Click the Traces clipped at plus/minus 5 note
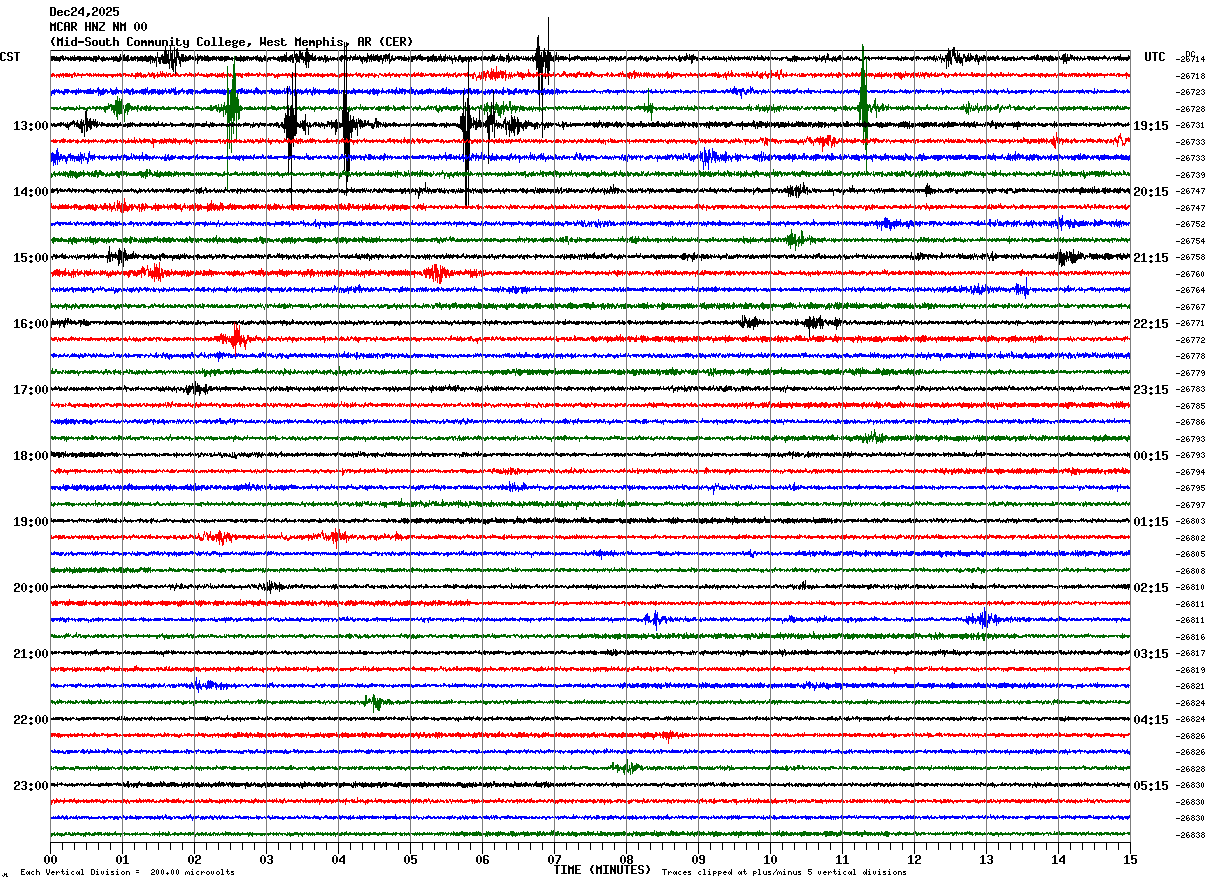Image resolution: width=1210 pixels, height=886 pixels. coord(784,873)
